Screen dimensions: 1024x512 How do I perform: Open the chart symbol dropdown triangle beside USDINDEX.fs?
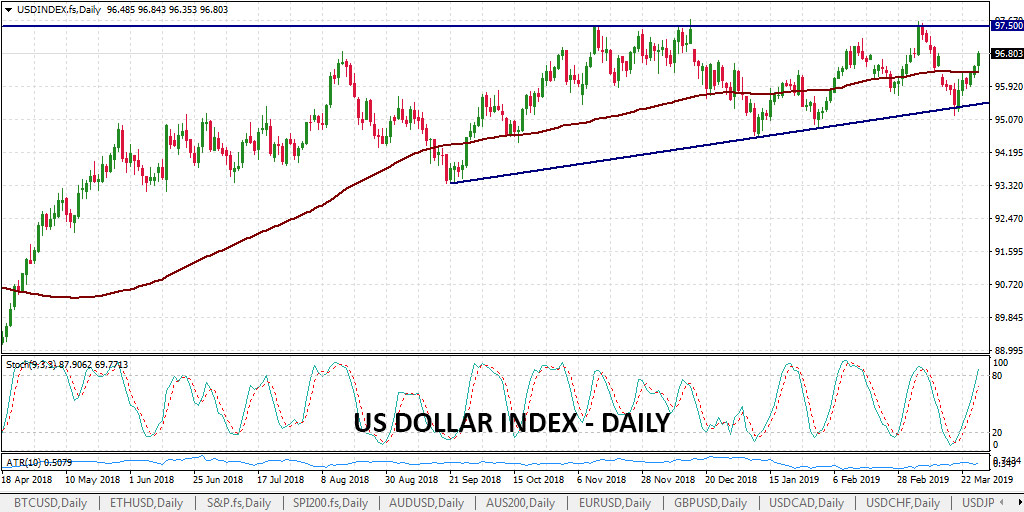tap(8, 10)
